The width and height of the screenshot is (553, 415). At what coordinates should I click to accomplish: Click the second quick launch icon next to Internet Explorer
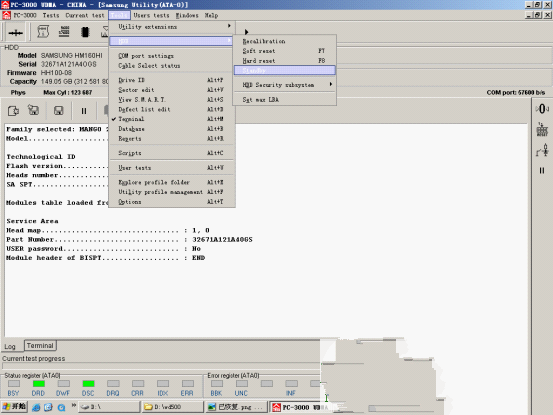pos(48,407)
